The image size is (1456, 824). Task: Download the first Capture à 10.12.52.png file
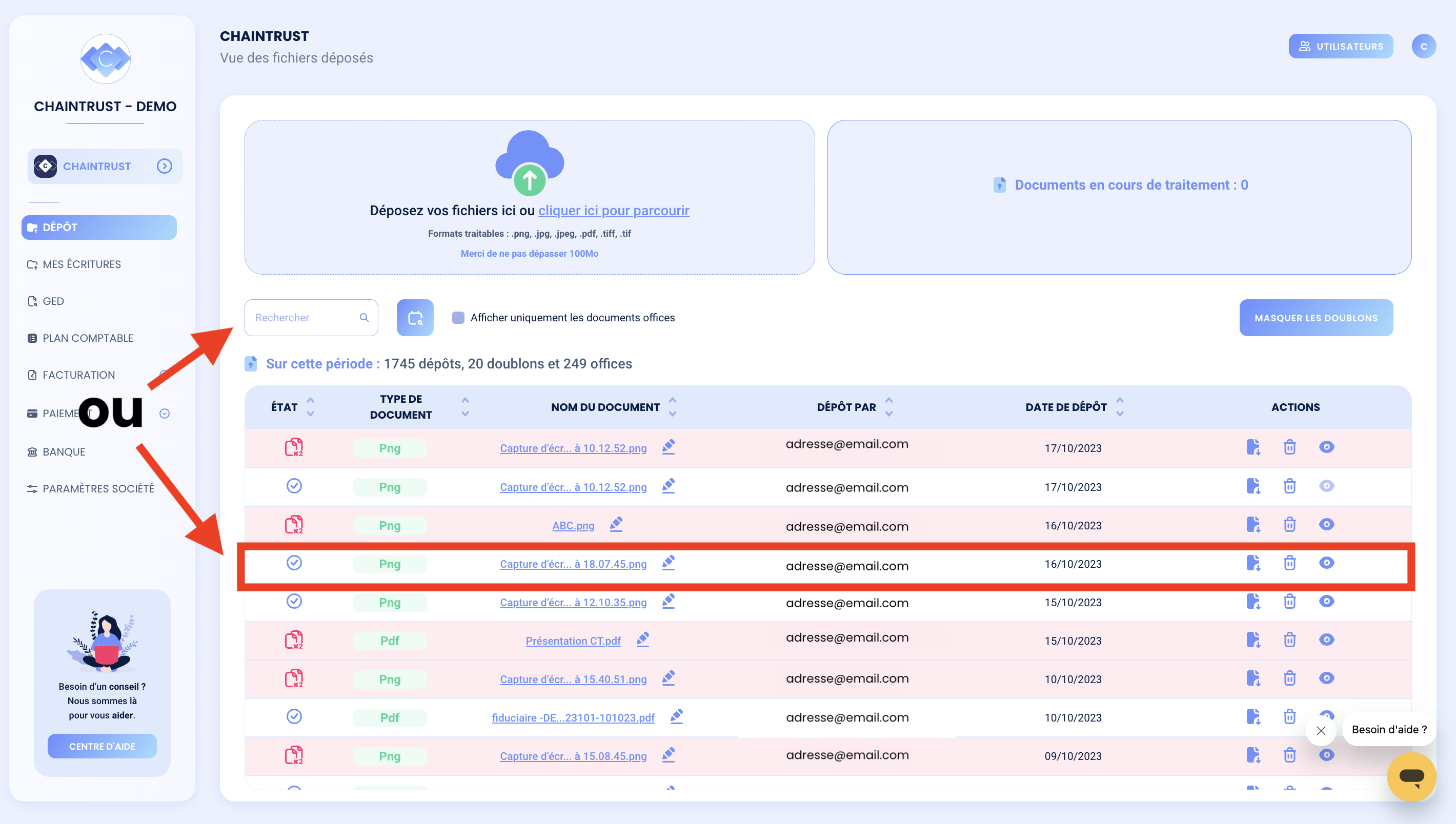(x=1253, y=447)
